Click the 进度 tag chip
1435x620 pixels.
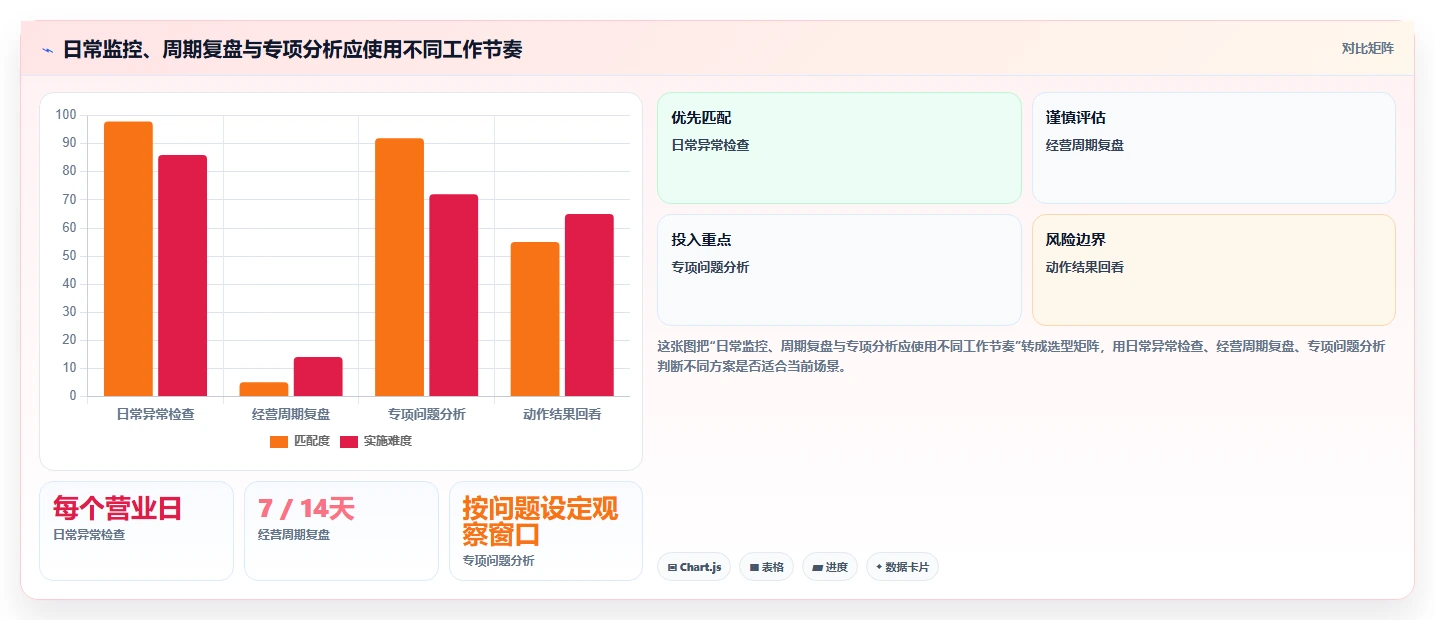point(830,567)
